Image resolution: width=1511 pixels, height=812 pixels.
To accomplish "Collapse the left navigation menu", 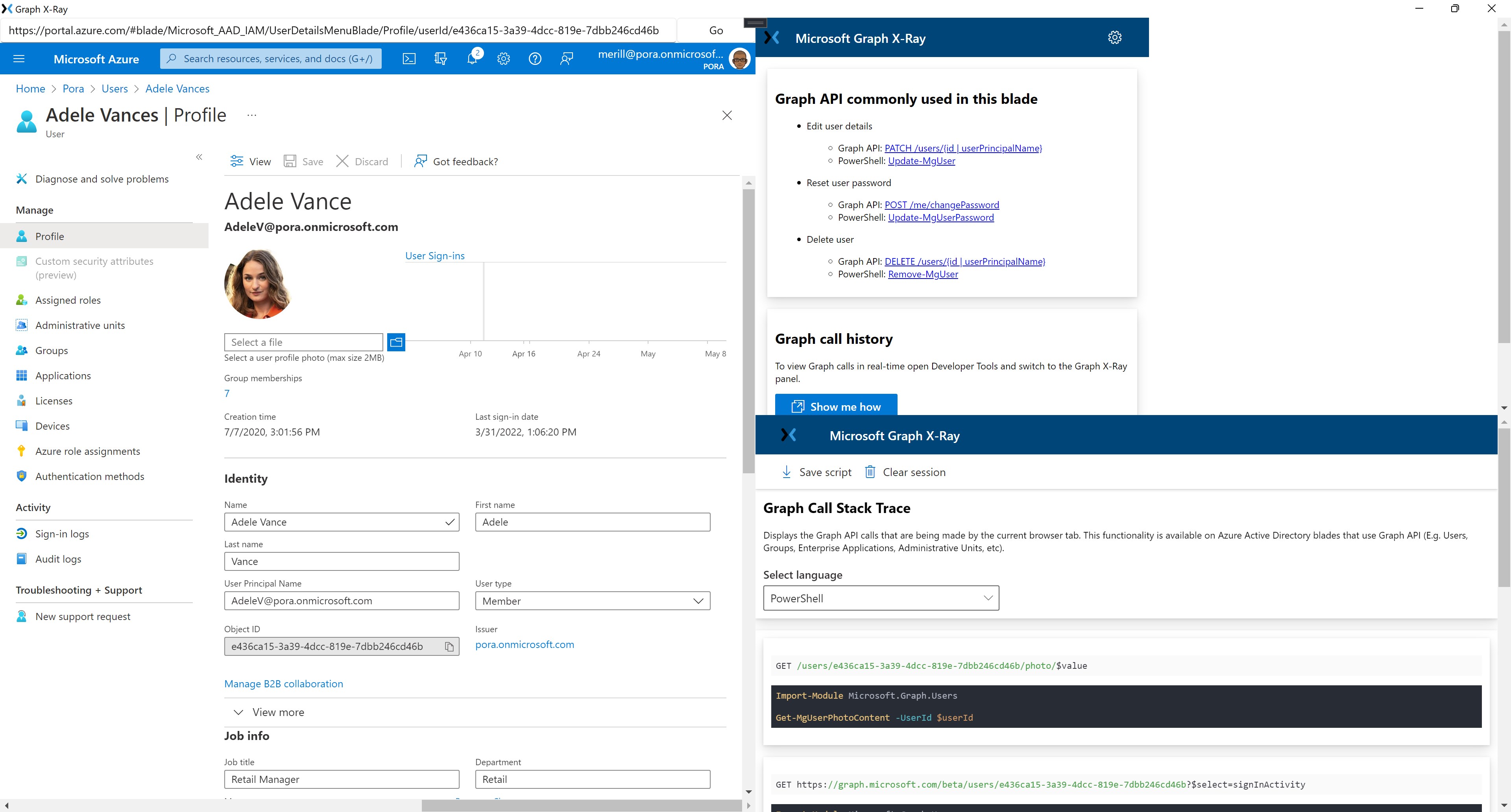I will (199, 157).
